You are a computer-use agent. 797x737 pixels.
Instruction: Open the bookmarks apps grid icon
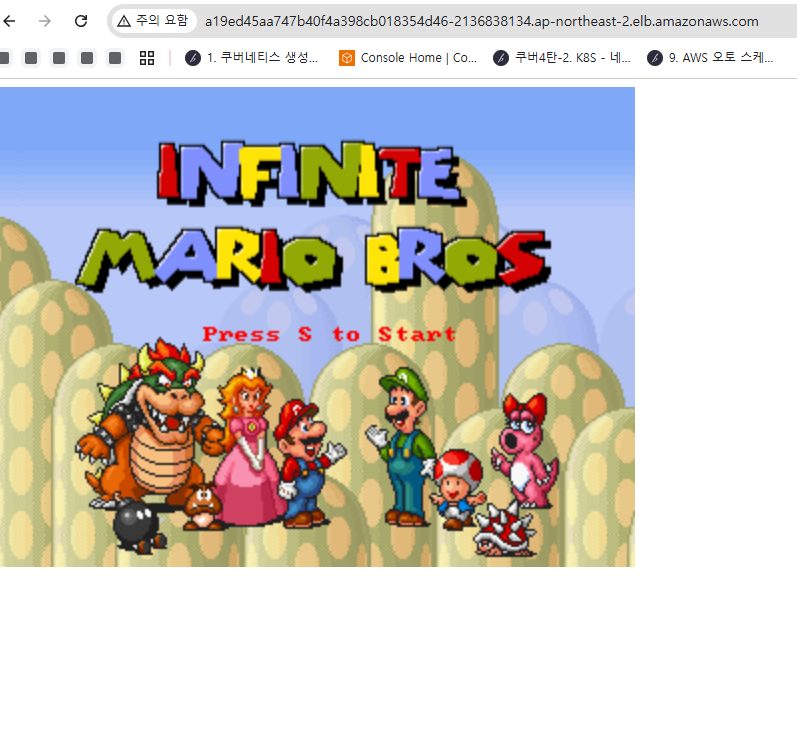point(147,58)
